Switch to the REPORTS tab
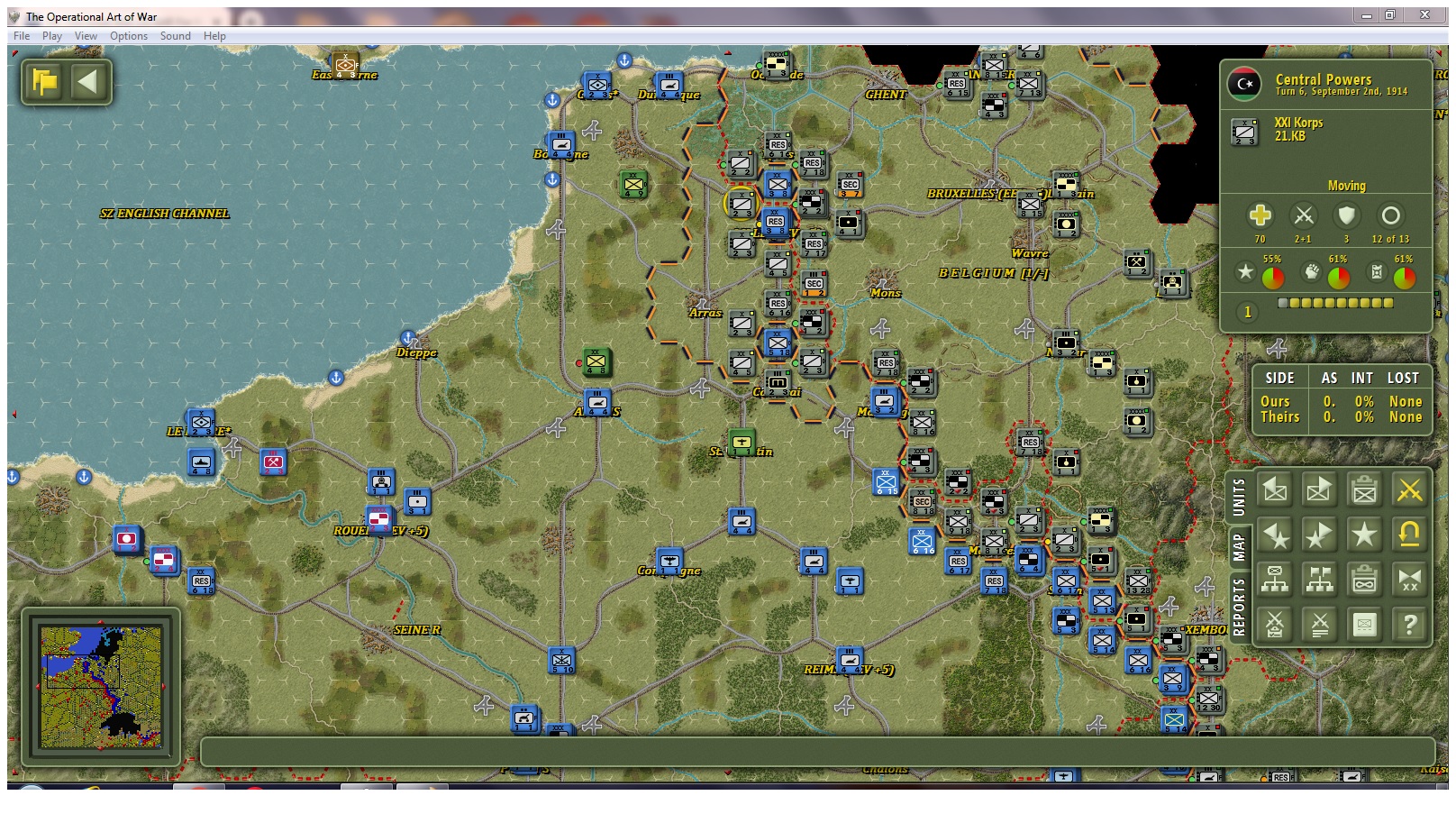 1238,607
